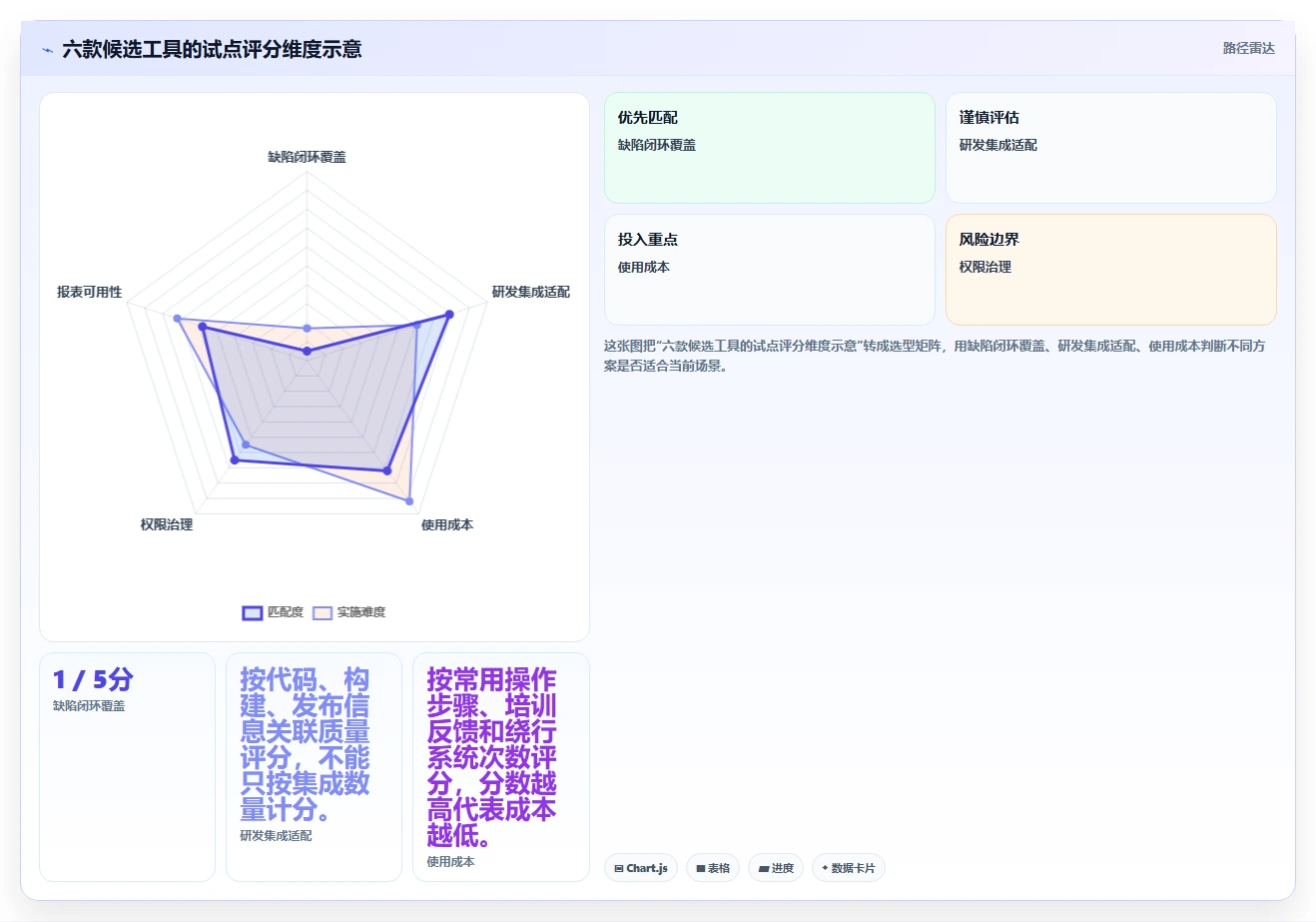Viewport: 1316px width, 922px height.
Task: Click the 研发集成适配 text in the 谨慎评估 card
Action: (x=998, y=145)
